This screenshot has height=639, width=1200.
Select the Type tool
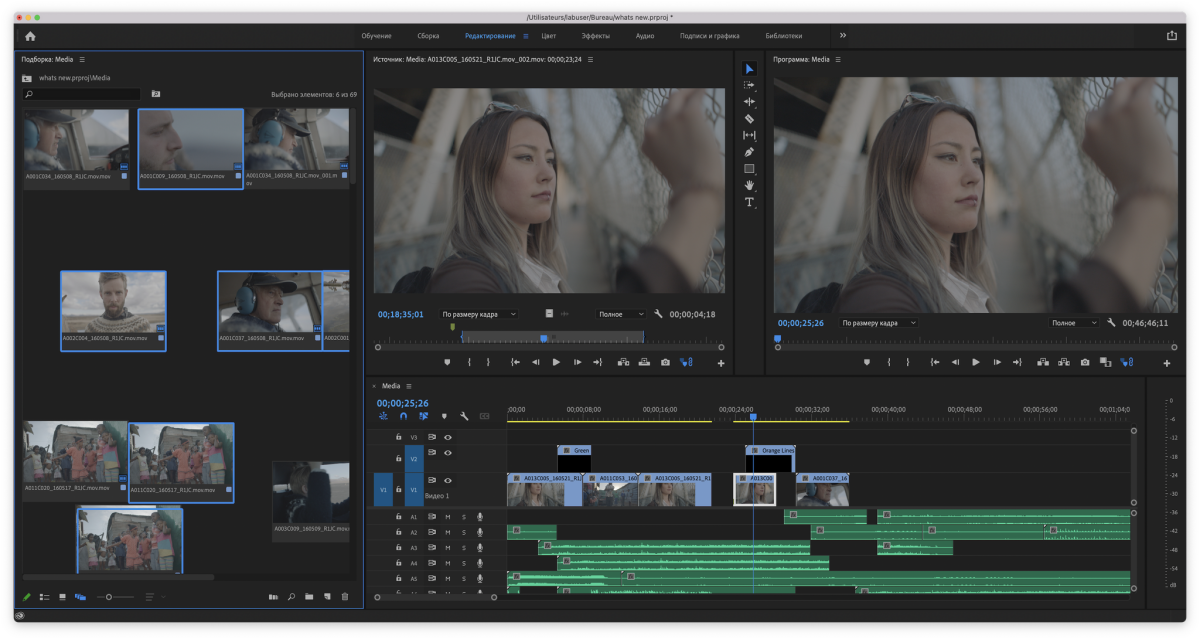click(750, 202)
